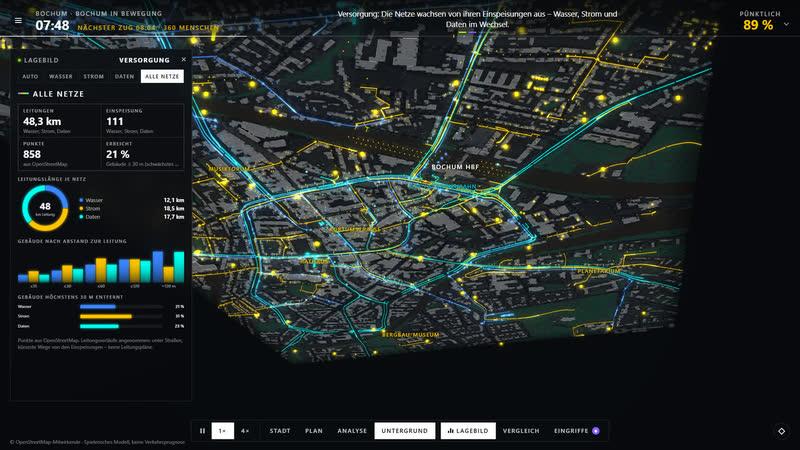Viewport: 800px width, 450px height.
Task: Click the bar chart icon in Lagebild button
Action: (x=451, y=431)
